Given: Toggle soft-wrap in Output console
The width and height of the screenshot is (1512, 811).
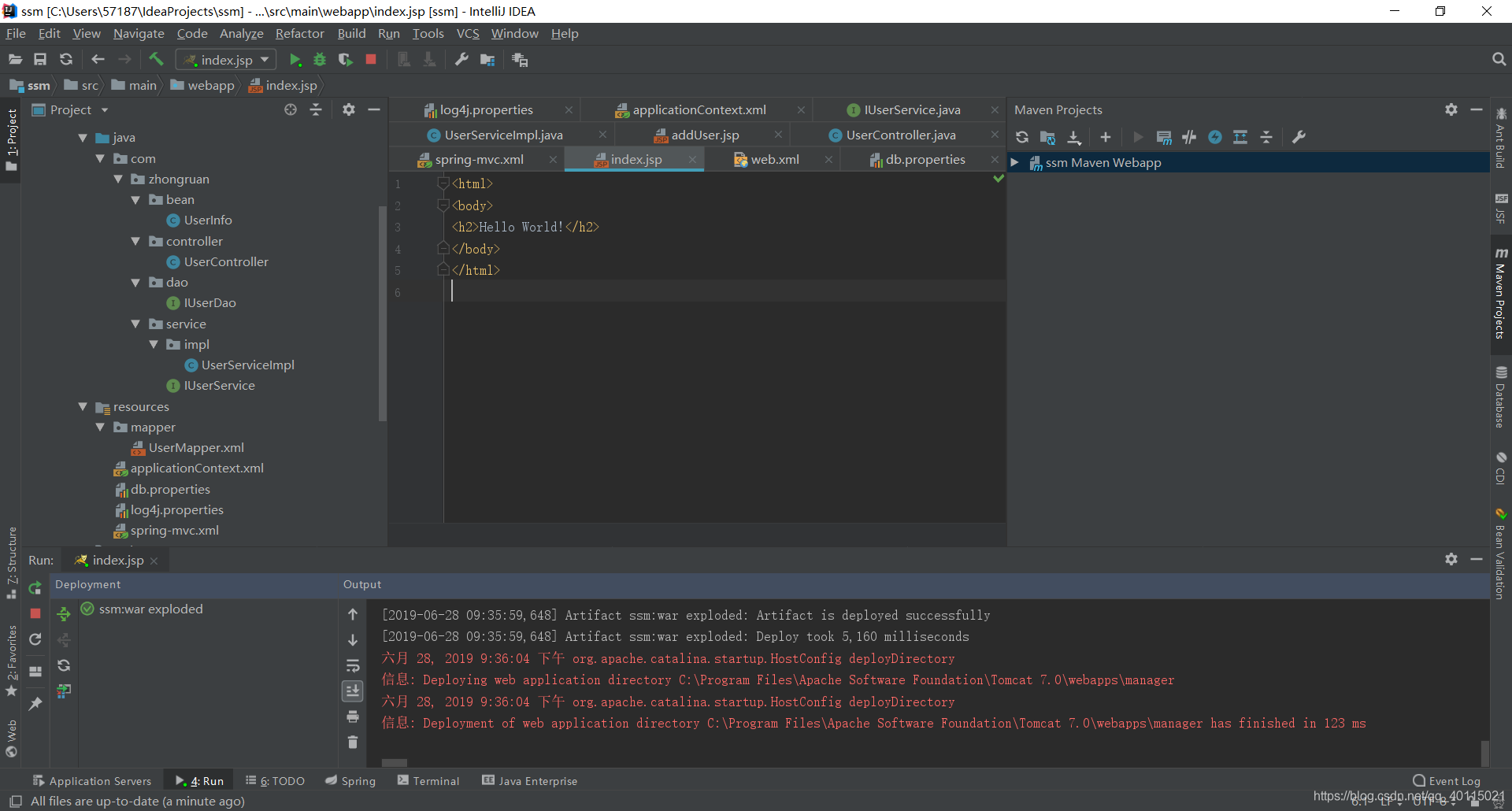Looking at the screenshot, I should pos(353,666).
